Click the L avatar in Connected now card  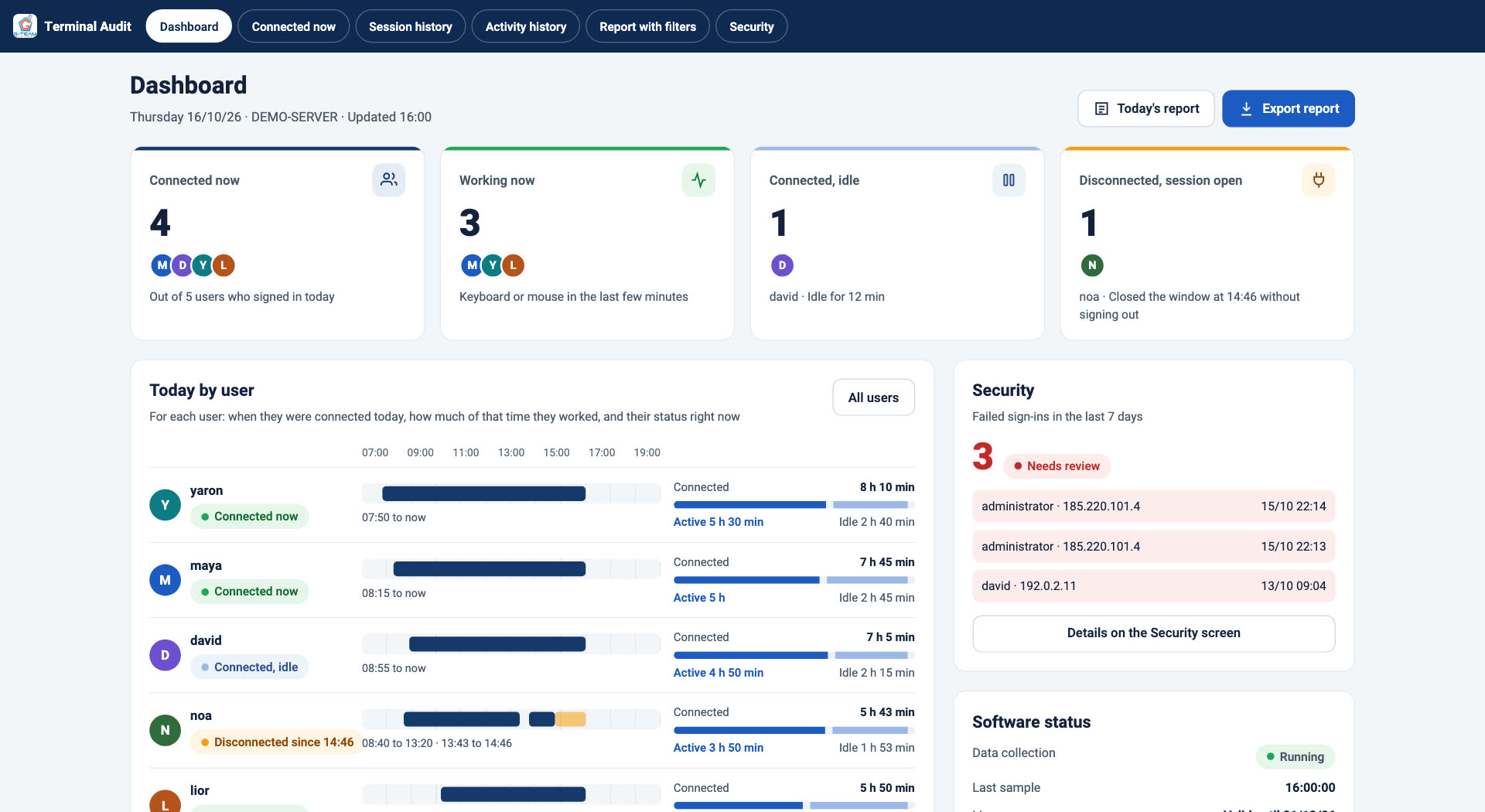(224, 265)
